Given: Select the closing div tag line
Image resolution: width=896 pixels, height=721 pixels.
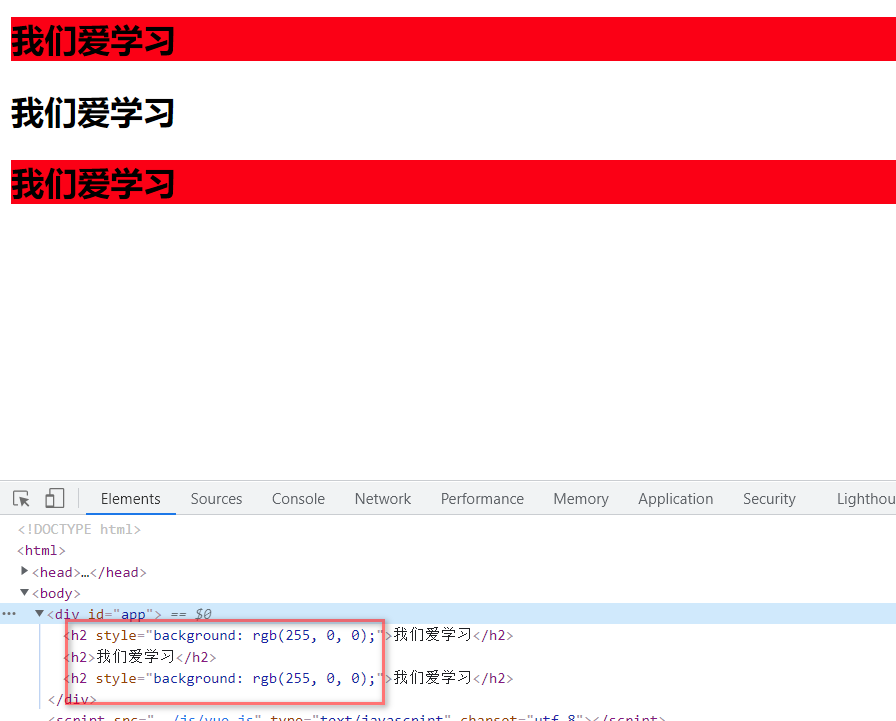Looking at the screenshot, I should pos(72,699).
